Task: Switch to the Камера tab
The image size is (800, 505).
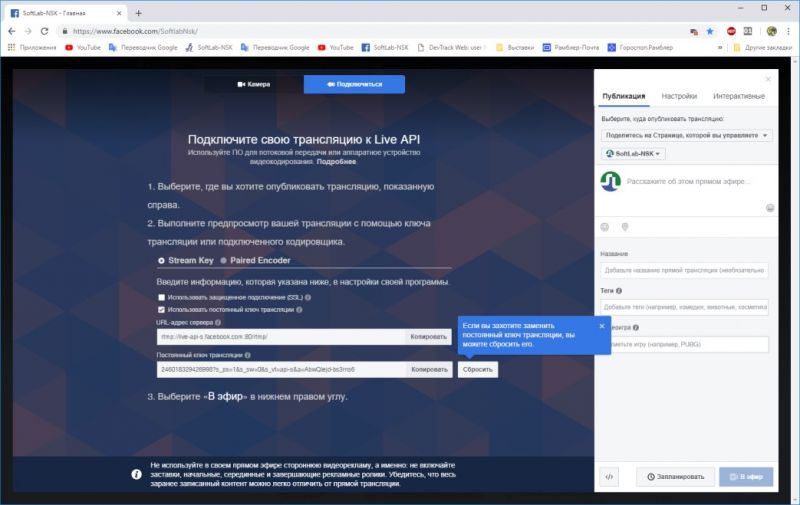Action: [254, 84]
